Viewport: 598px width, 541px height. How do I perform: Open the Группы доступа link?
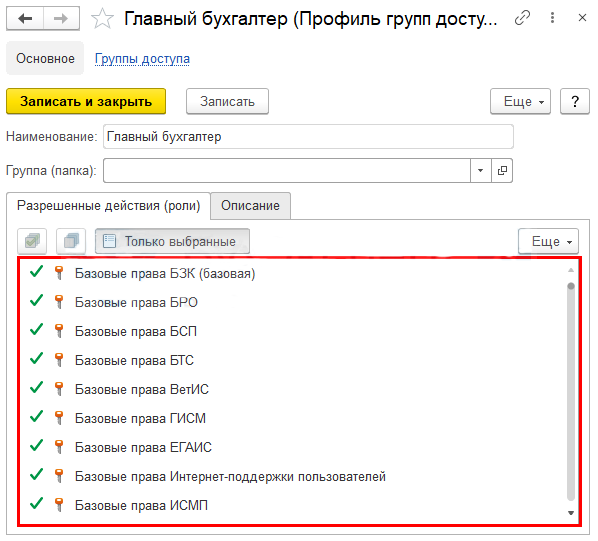pyautogui.click(x=142, y=59)
